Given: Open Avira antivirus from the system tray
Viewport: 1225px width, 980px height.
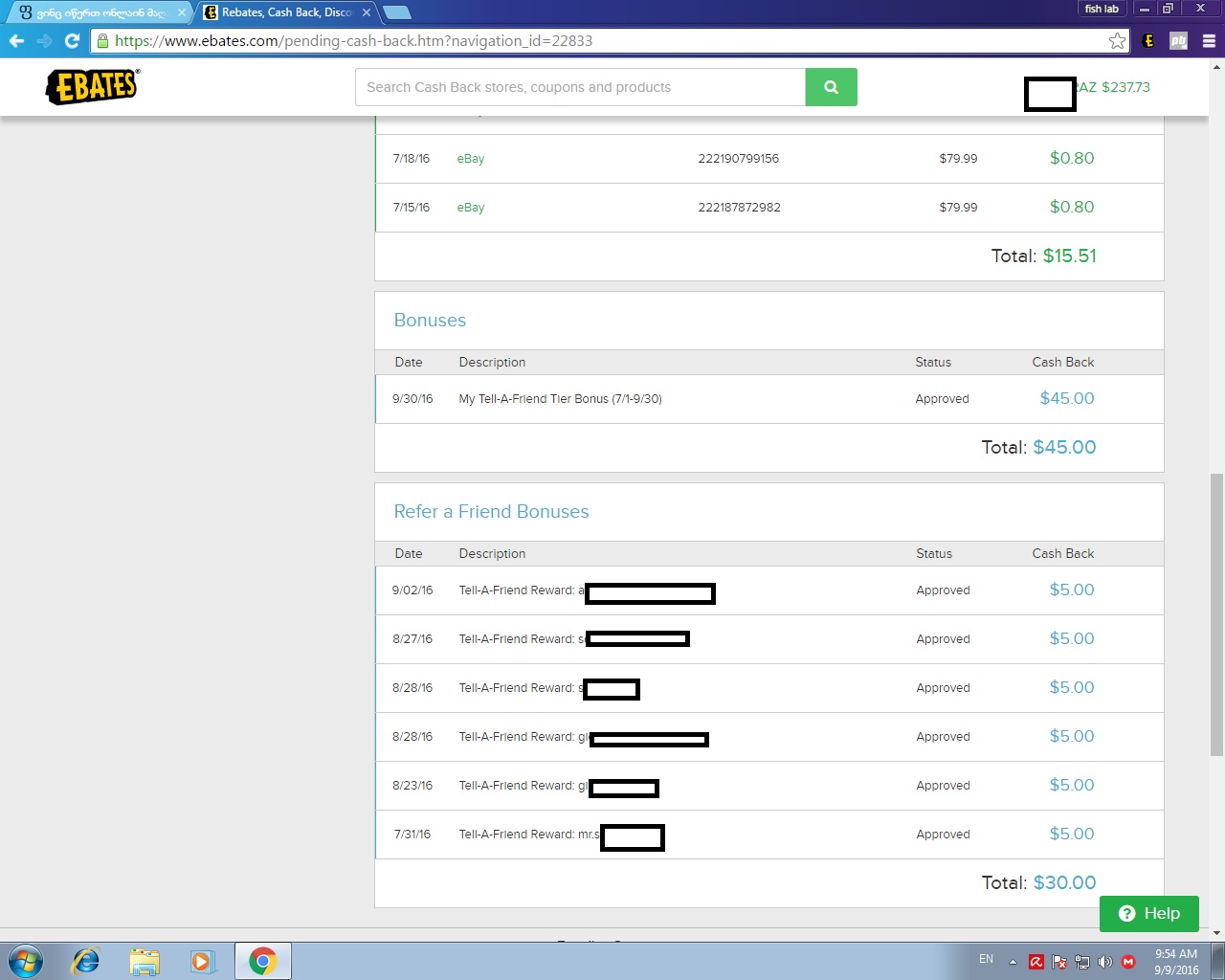Looking at the screenshot, I should 1036,961.
